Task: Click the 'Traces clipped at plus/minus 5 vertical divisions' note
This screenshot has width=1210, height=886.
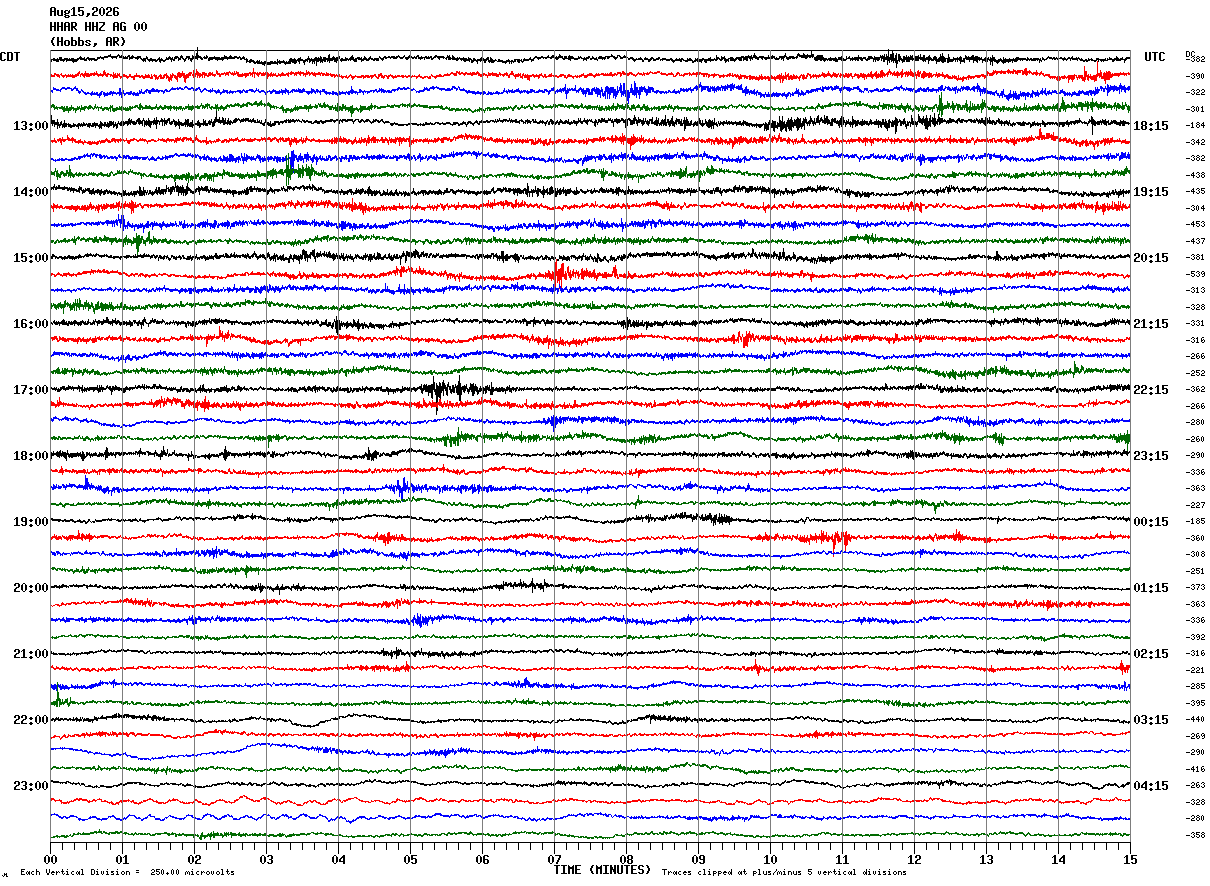Action: 784,873
